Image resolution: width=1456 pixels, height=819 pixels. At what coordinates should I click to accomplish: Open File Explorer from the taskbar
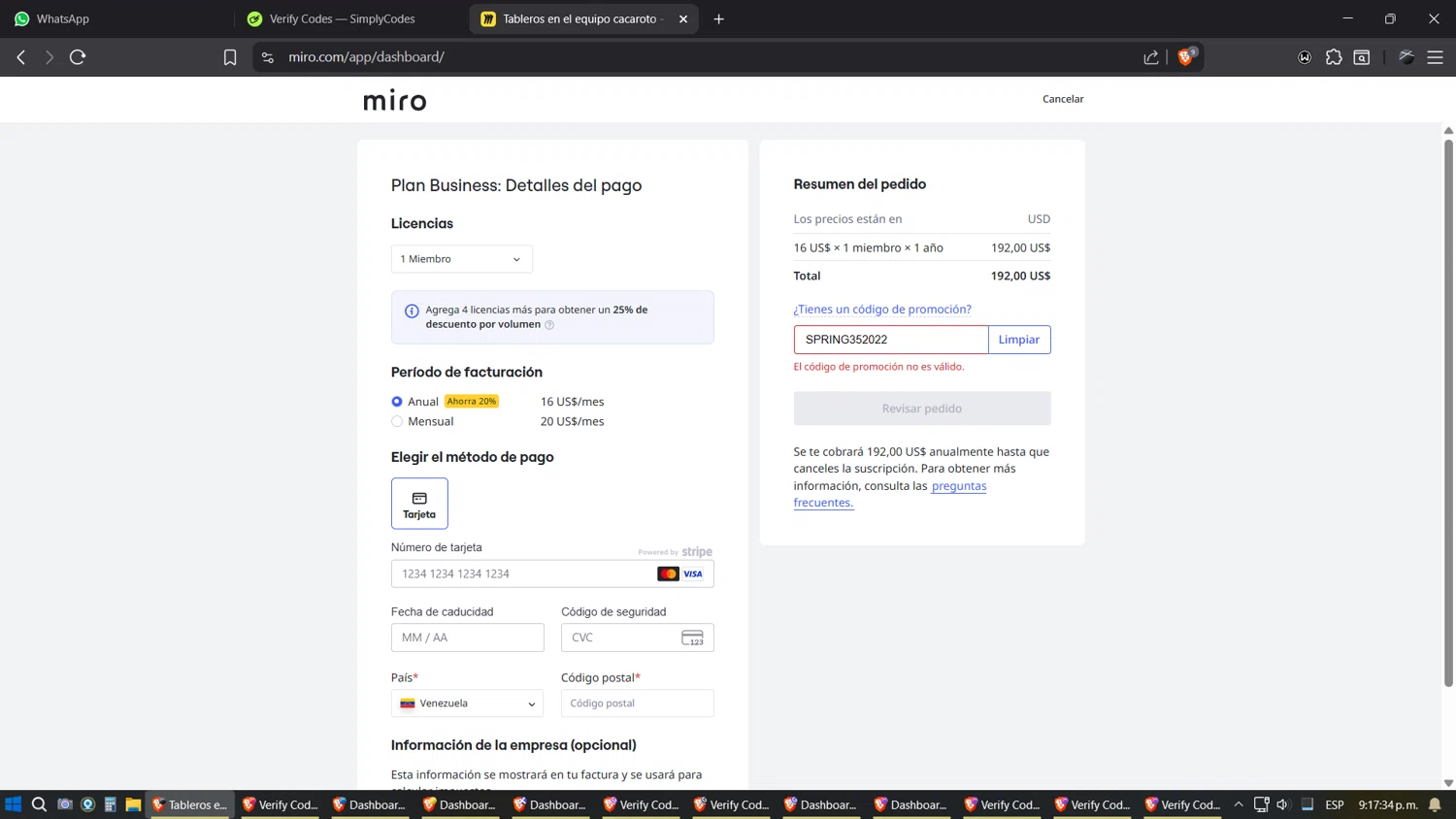click(133, 804)
